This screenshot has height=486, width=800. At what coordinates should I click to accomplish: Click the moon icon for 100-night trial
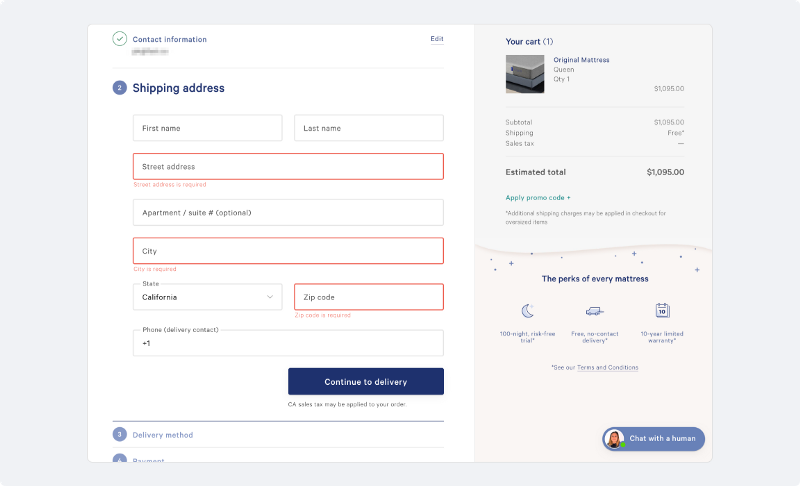(528, 311)
